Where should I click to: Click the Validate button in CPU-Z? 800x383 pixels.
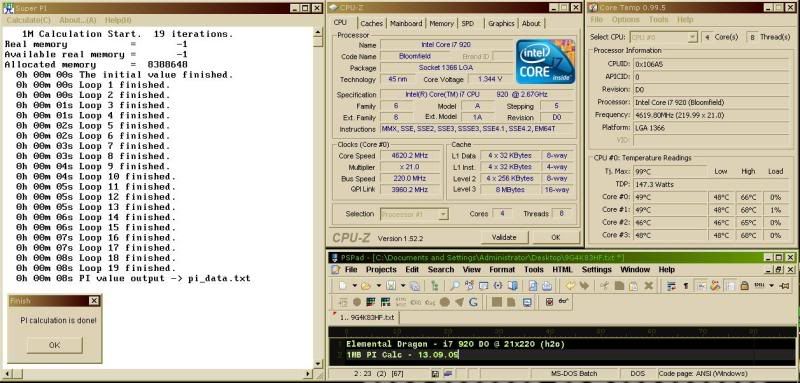(504, 237)
